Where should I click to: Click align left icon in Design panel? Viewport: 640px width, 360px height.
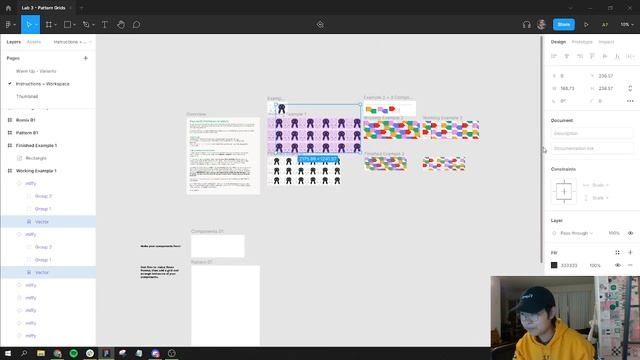tap(554, 56)
